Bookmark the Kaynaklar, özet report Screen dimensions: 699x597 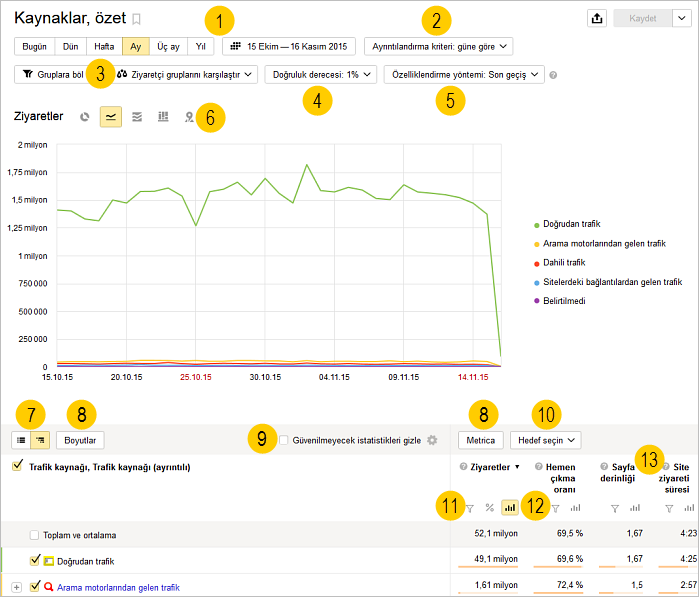[x=137, y=19]
